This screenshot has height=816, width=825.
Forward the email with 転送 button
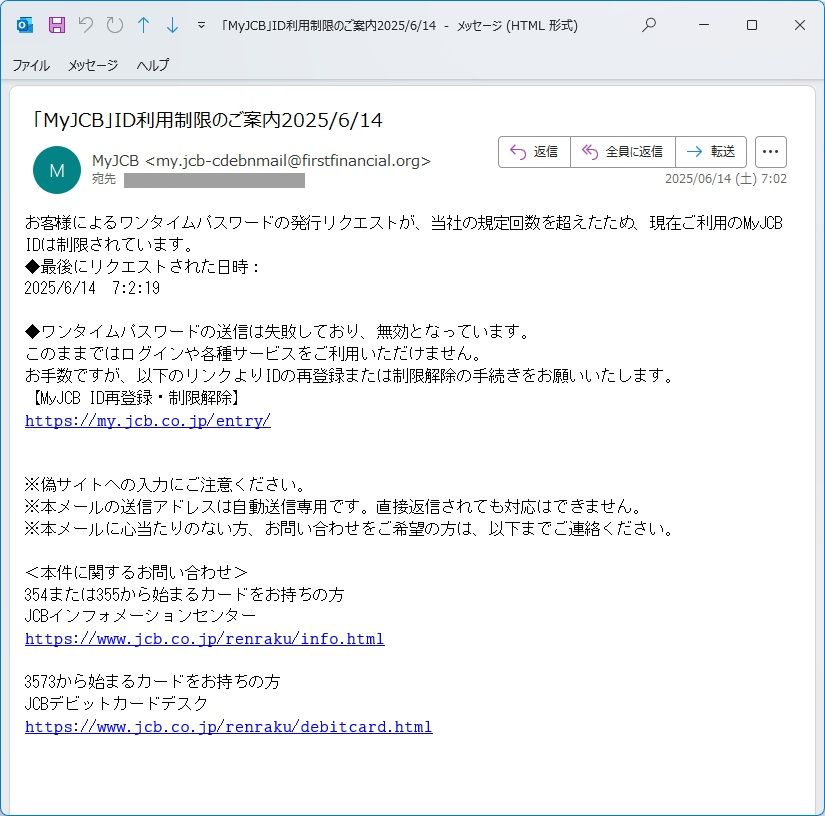coord(711,152)
